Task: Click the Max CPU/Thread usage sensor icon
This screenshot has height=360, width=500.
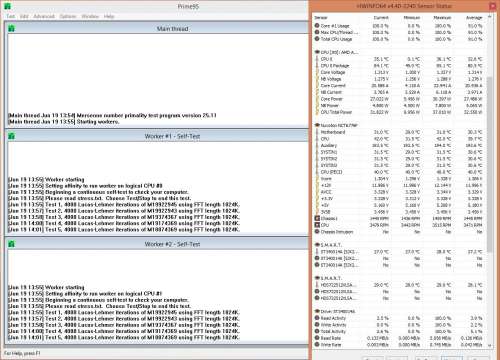Action: (317, 32)
